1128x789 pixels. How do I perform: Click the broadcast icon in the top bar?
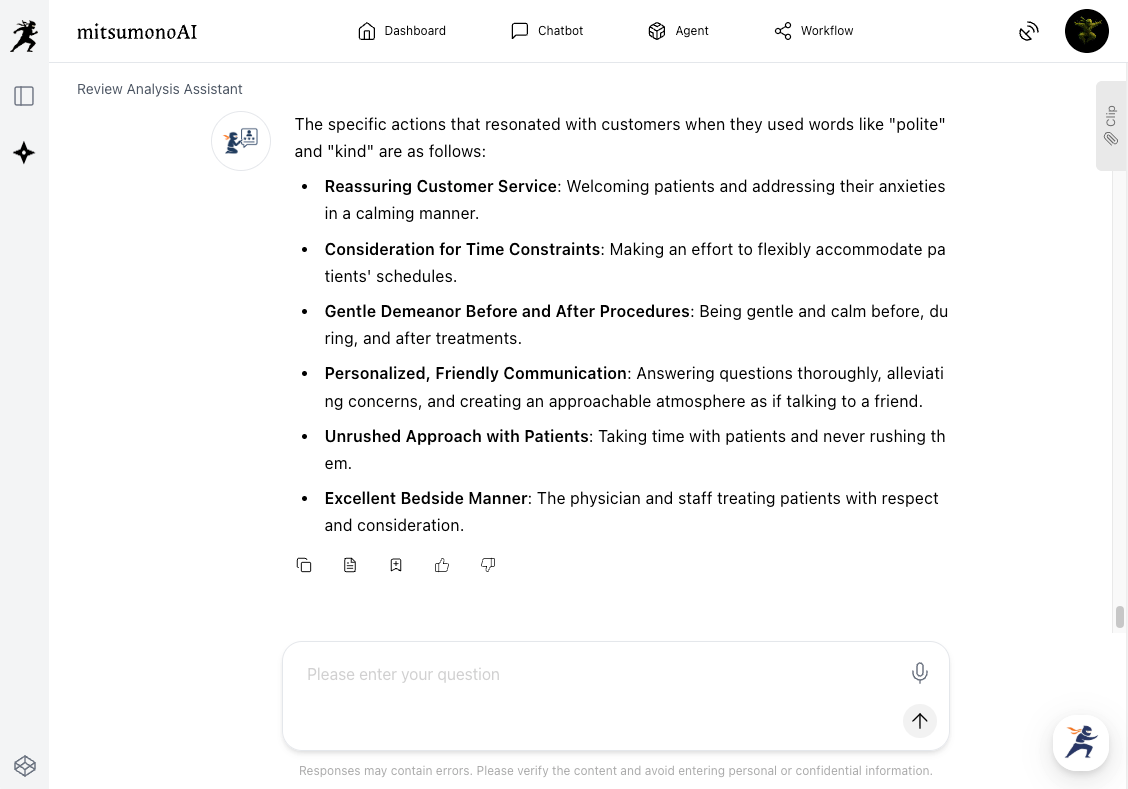(x=1029, y=31)
